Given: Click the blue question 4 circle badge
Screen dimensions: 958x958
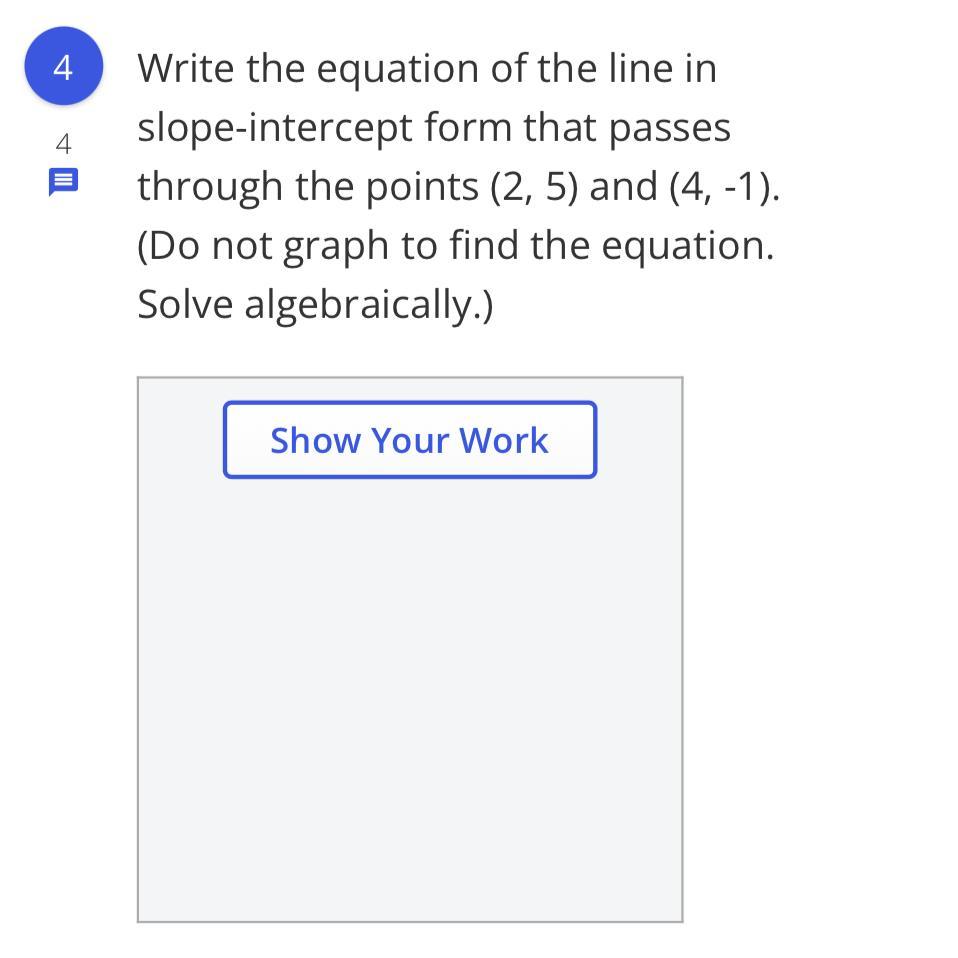Looking at the screenshot, I should [63, 67].
